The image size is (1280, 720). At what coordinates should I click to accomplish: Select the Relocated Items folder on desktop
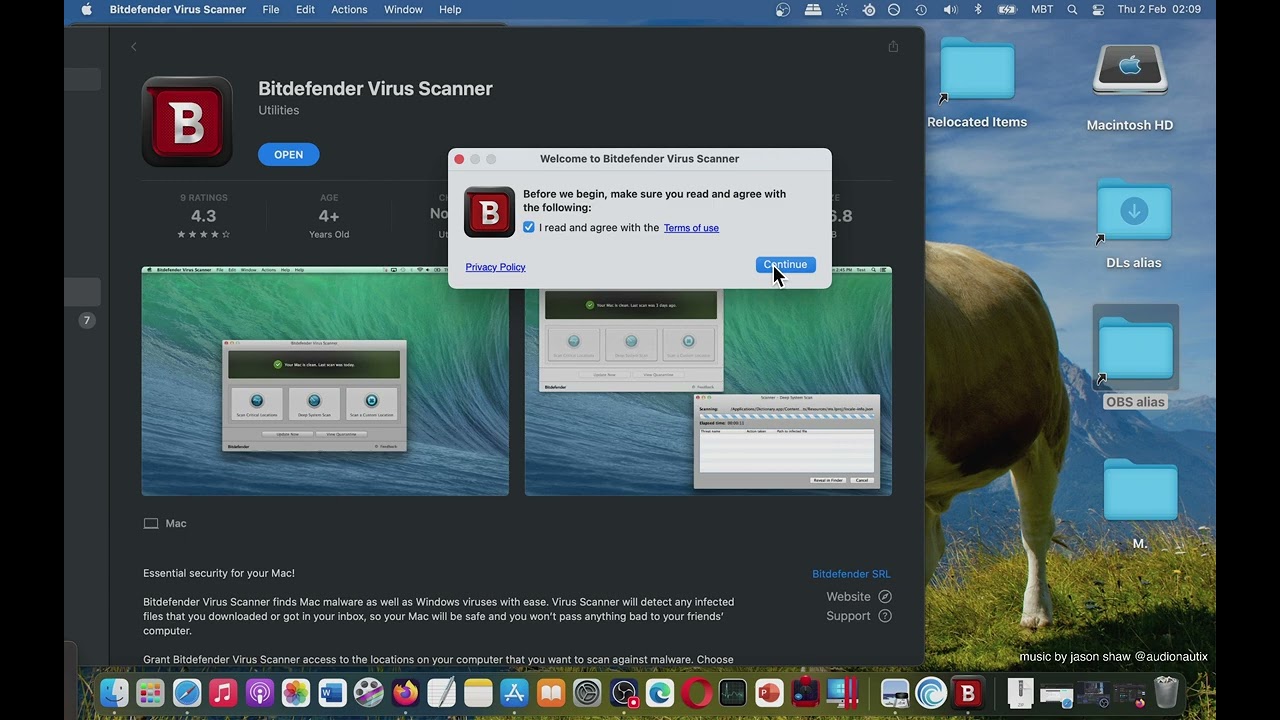tap(977, 70)
